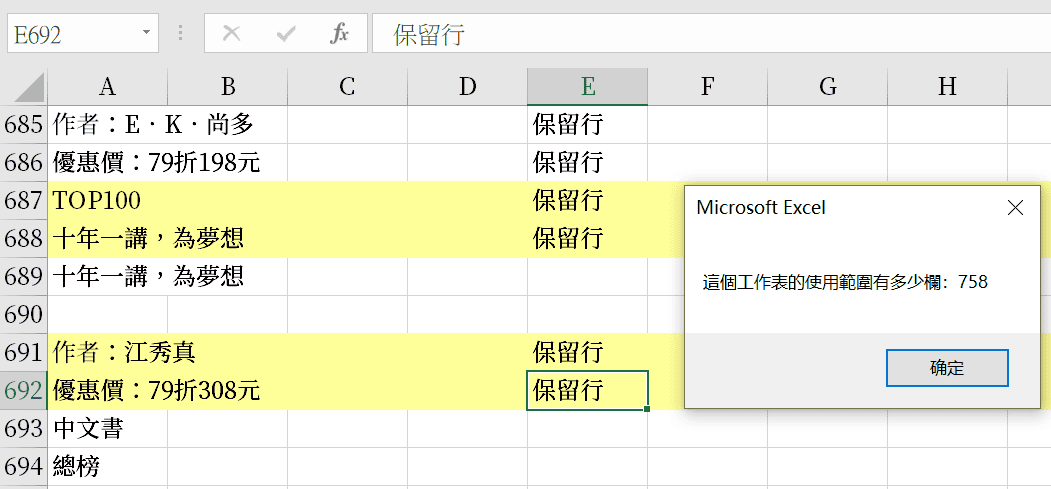Image resolution: width=1051 pixels, height=489 pixels.
Task: Select cell E685 containing 保留行
Action: click(x=587, y=125)
